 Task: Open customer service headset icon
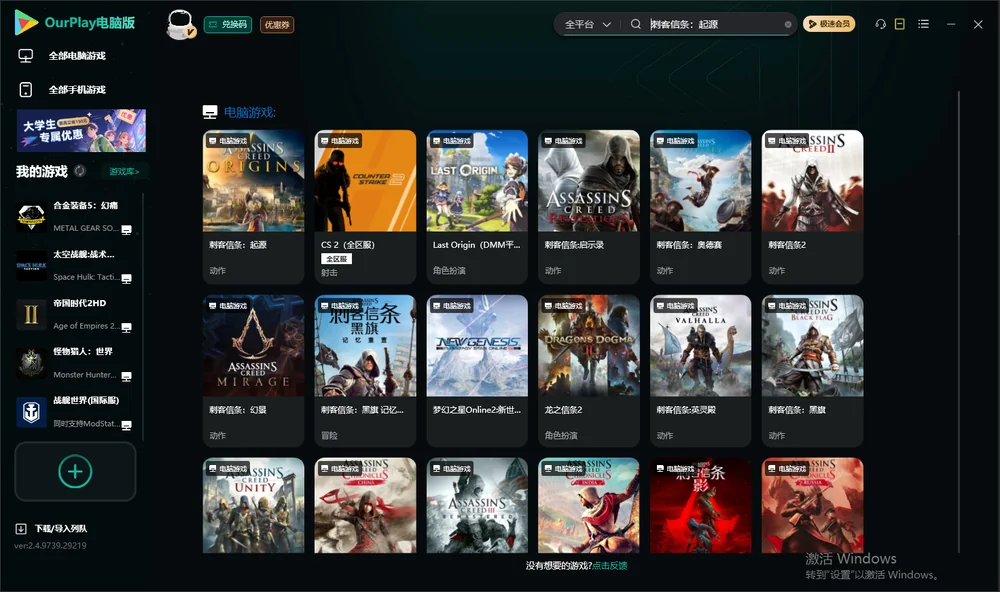pos(881,24)
